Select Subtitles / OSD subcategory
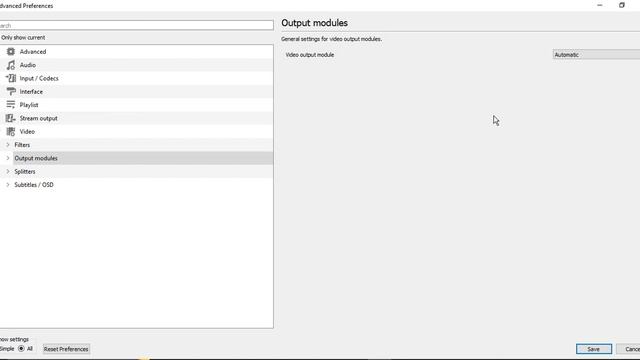 point(34,184)
